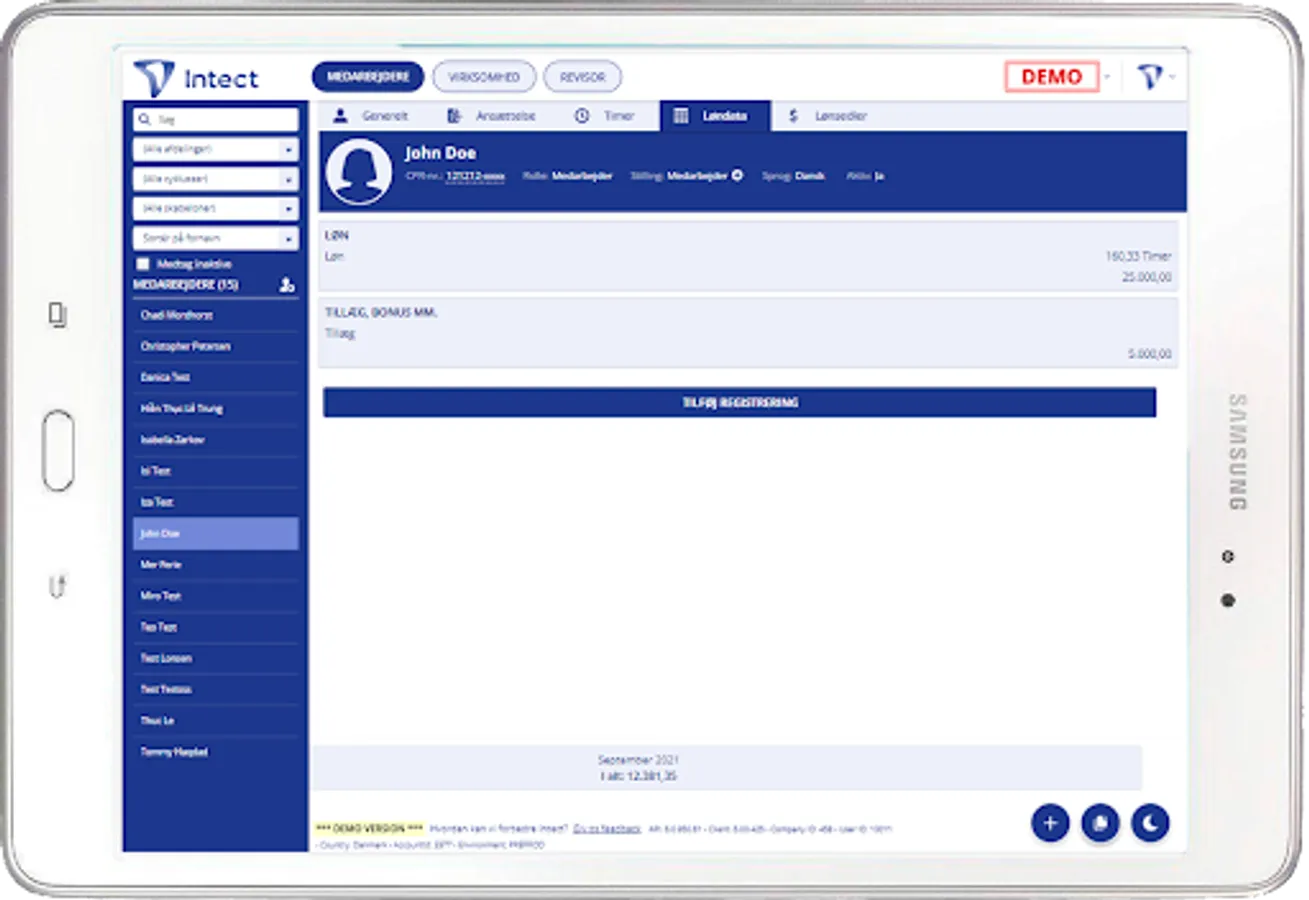The image size is (1309, 900).
Task: Select employee Denica Test
Action: pos(215,377)
